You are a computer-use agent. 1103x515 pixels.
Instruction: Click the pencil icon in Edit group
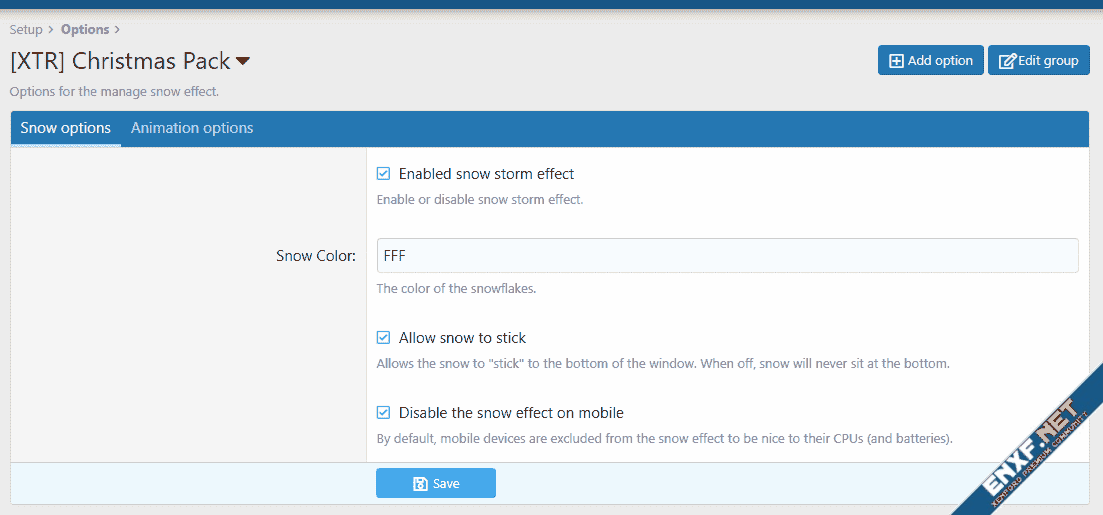tap(1007, 61)
